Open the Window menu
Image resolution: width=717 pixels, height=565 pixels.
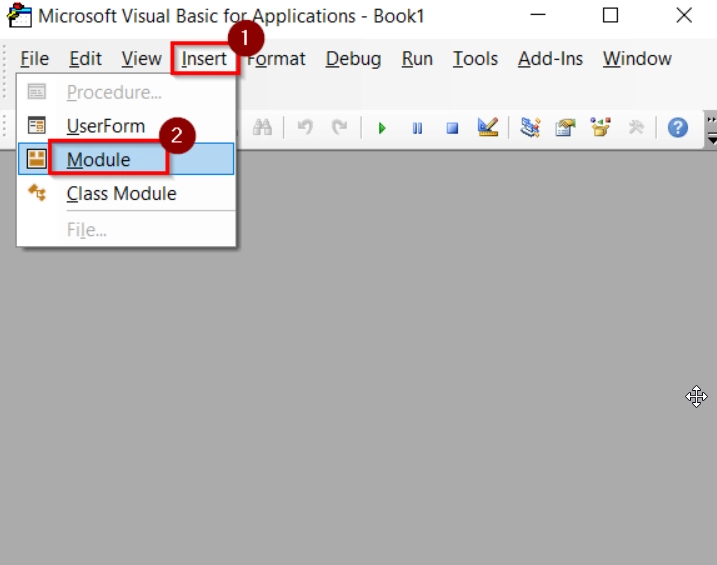(637, 59)
